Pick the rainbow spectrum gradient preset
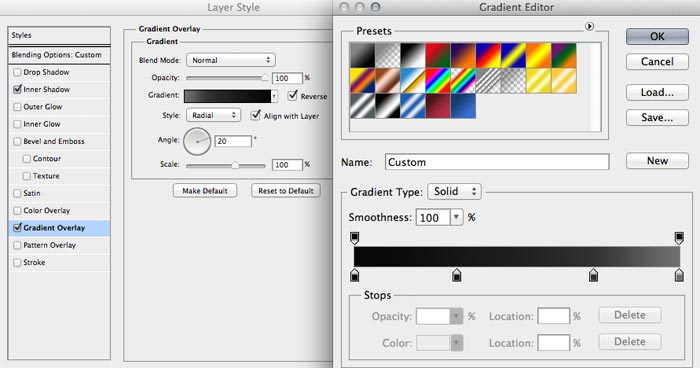 tap(438, 81)
